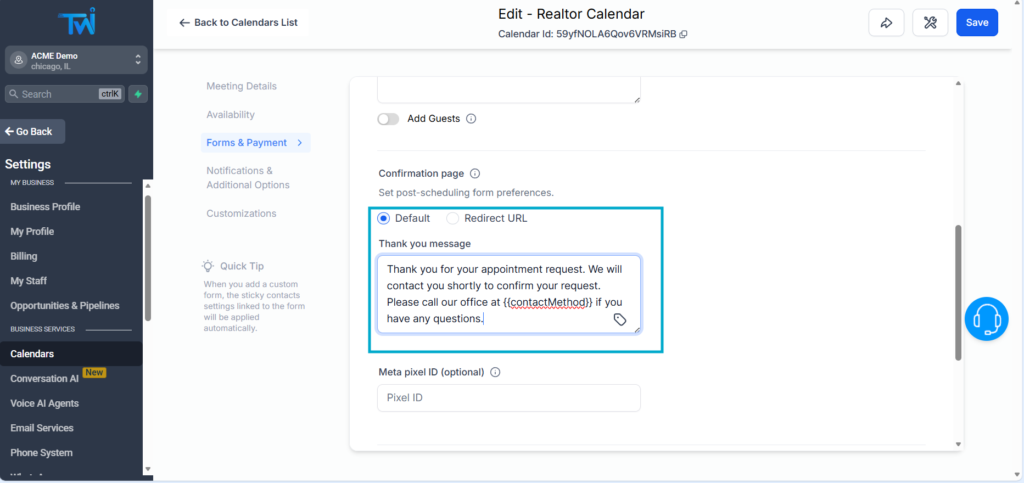Image resolution: width=1024 pixels, height=483 pixels.
Task: Click the Go Back button
Action: point(33,131)
